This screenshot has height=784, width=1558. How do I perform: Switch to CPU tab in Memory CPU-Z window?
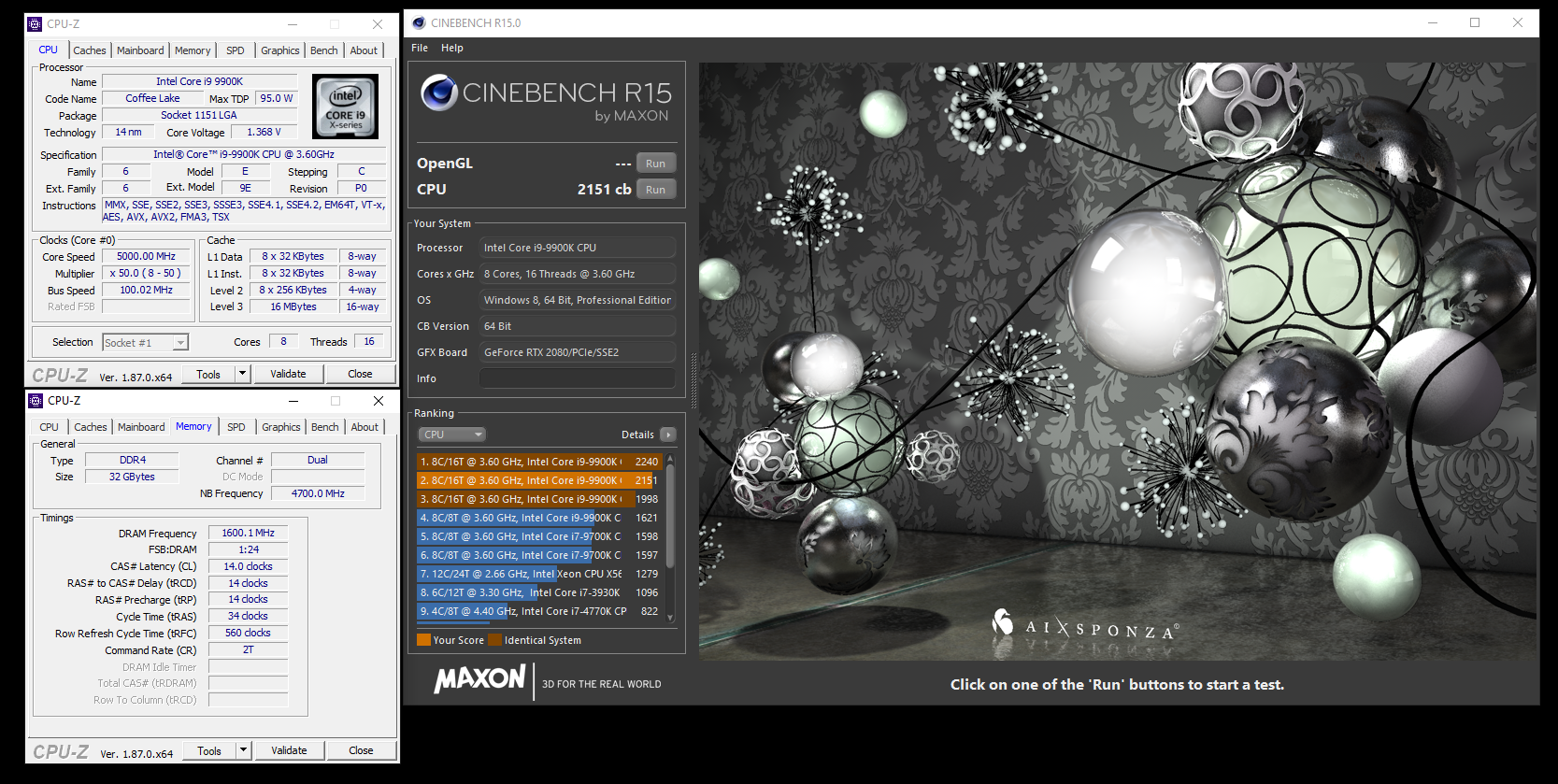50,427
